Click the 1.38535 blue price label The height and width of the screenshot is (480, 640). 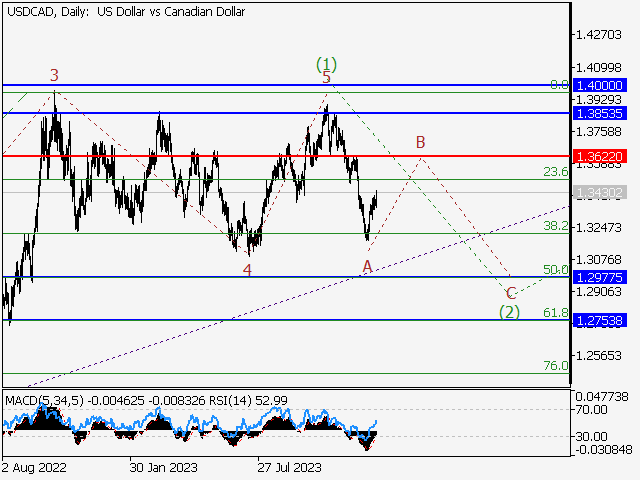(x=600, y=113)
